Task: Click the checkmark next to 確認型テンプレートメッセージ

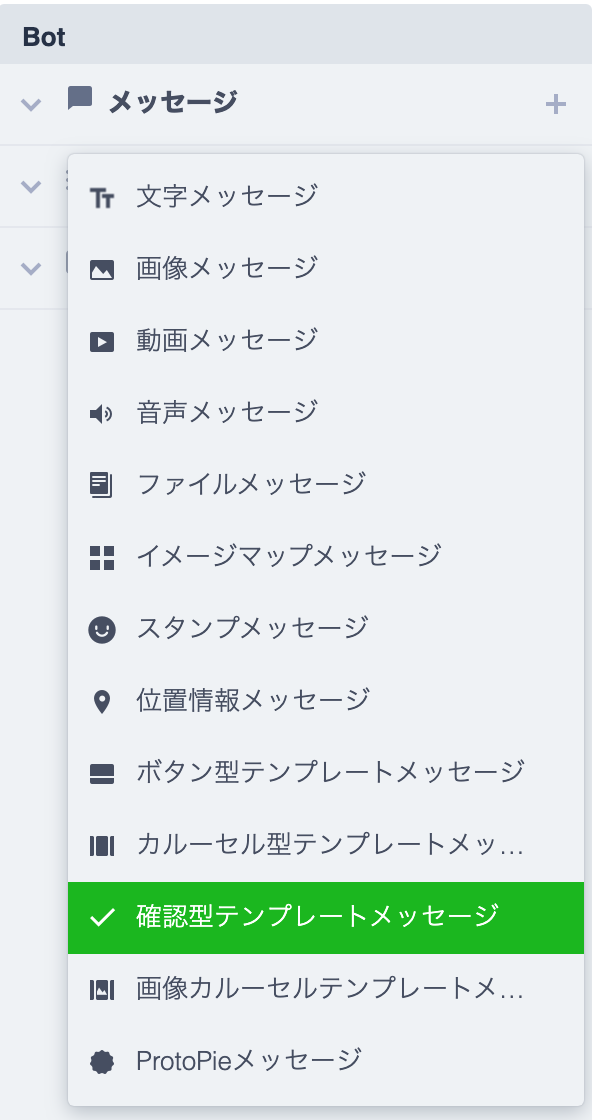Action: point(103,916)
